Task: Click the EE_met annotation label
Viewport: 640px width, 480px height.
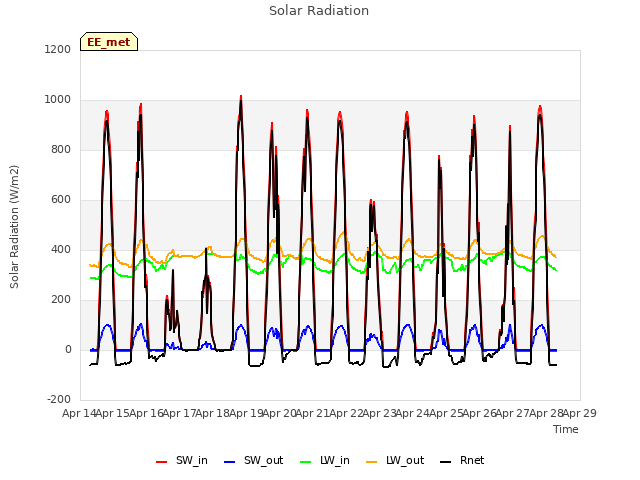Action: [109, 42]
